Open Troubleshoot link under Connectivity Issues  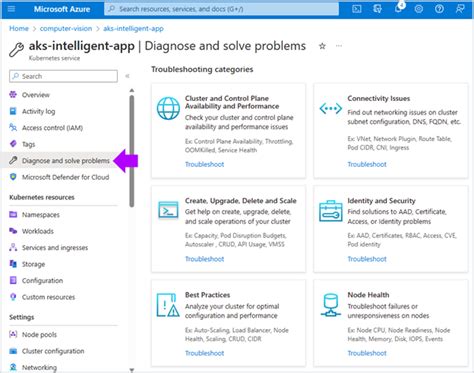pos(367,164)
